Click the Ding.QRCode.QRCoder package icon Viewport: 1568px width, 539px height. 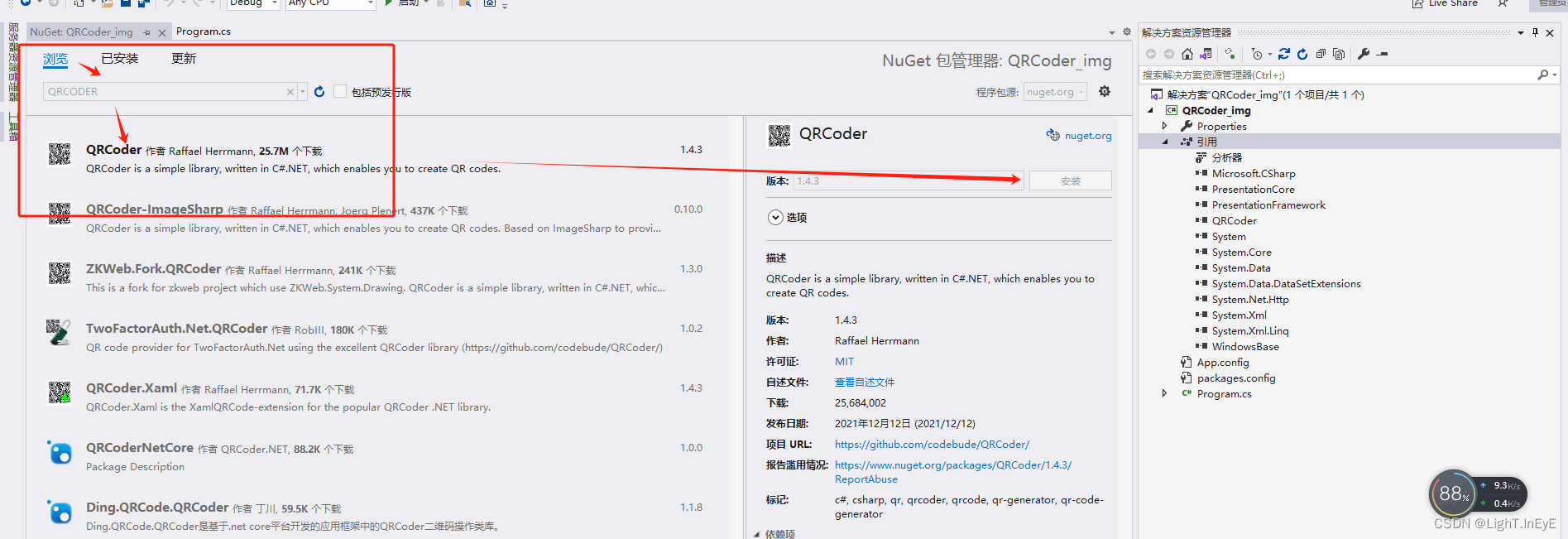[60, 511]
